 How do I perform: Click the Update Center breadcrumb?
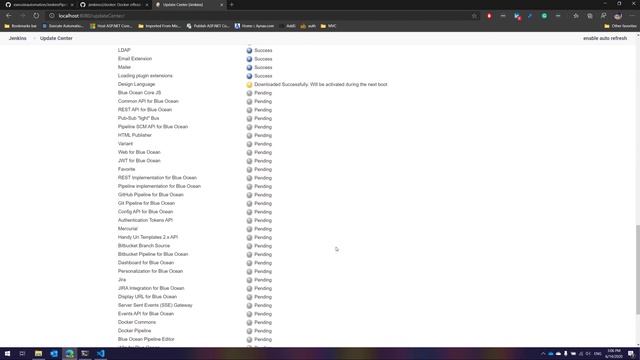point(56,38)
